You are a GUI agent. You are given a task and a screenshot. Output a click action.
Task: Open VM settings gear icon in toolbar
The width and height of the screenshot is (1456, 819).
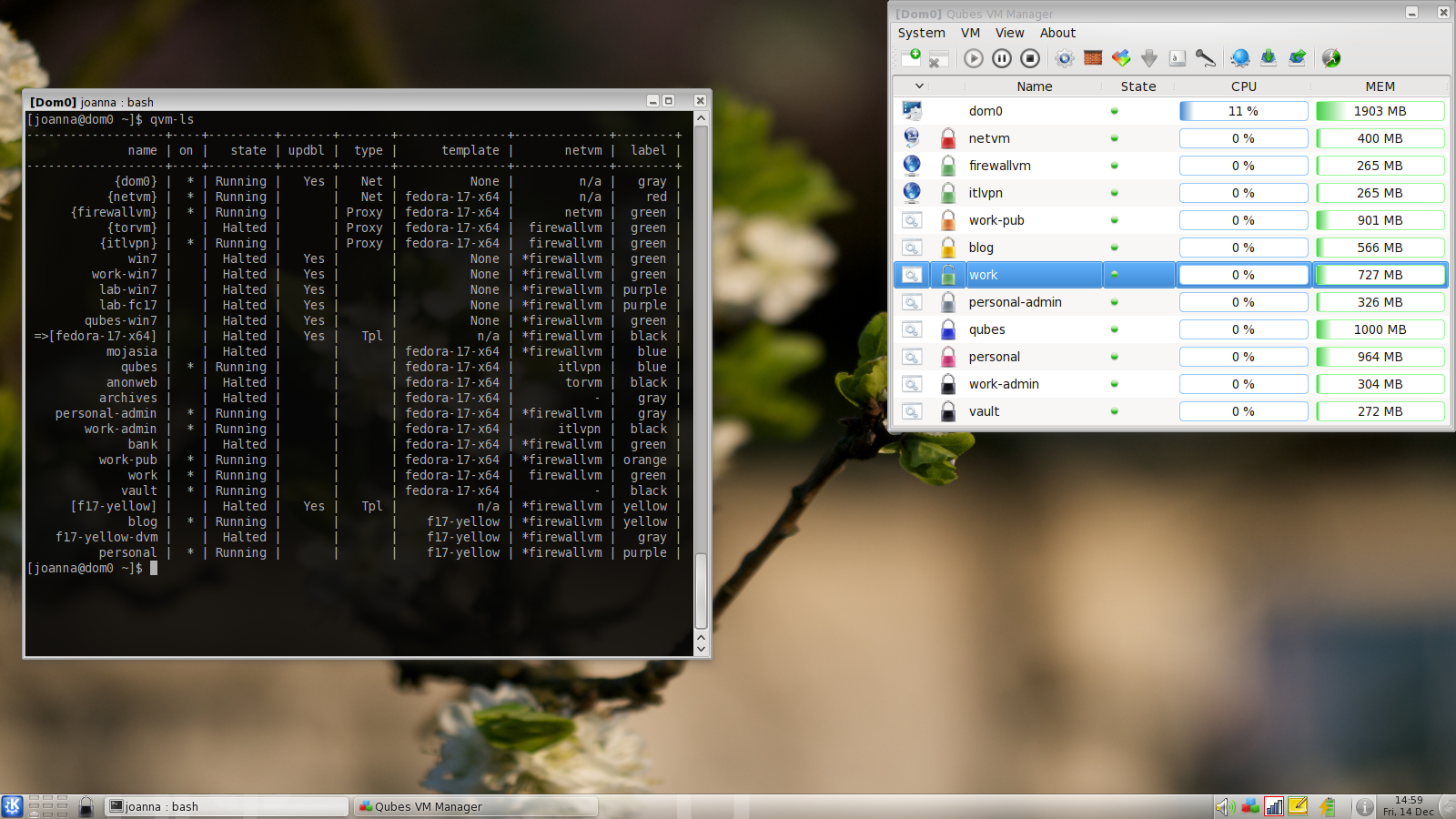pos(1064,58)
